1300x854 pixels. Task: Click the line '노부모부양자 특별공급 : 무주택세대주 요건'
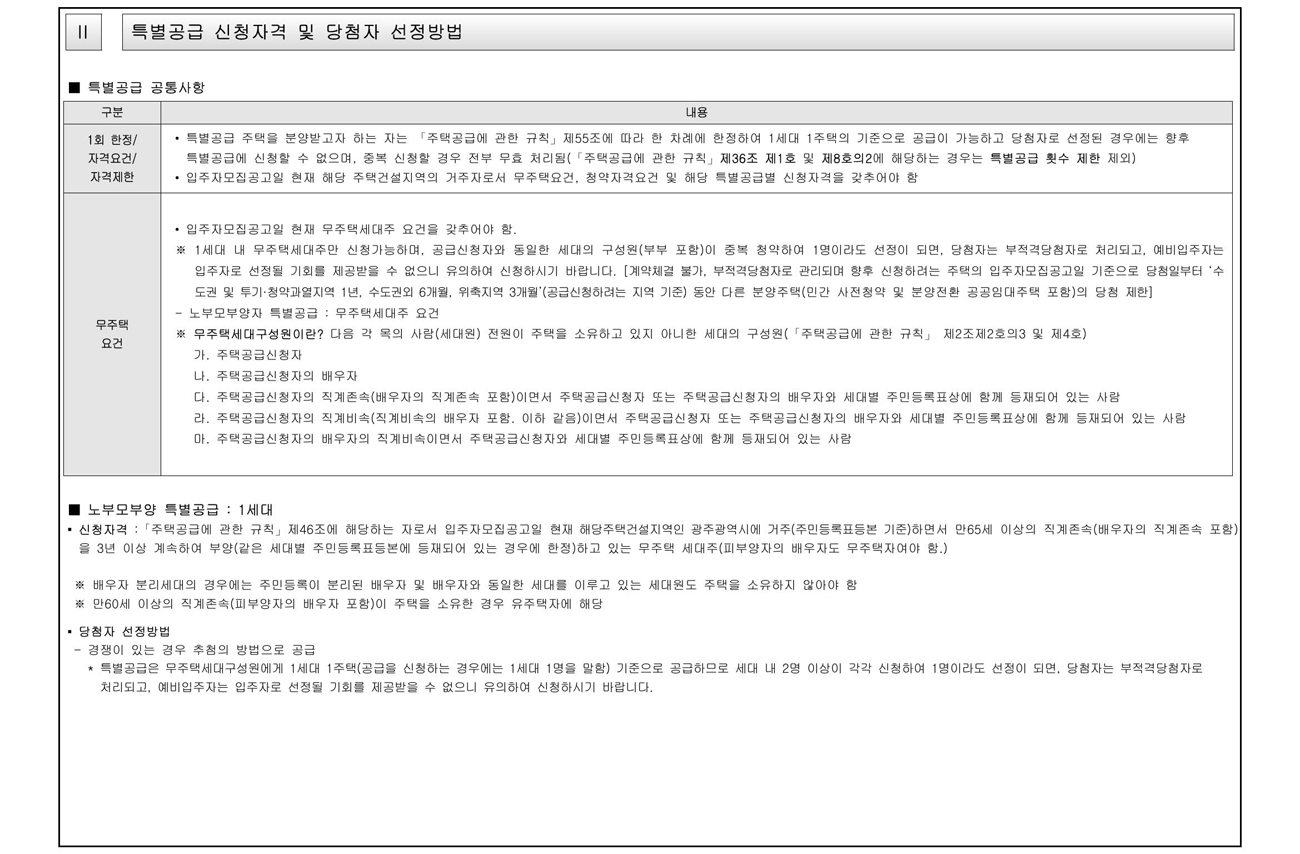tap(306, 313)
